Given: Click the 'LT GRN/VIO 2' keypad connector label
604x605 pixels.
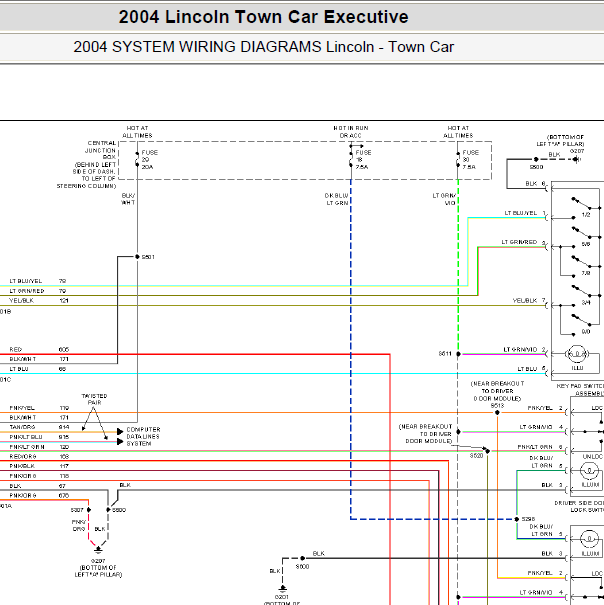Looking at the screenshot, I should coord(524,350).
